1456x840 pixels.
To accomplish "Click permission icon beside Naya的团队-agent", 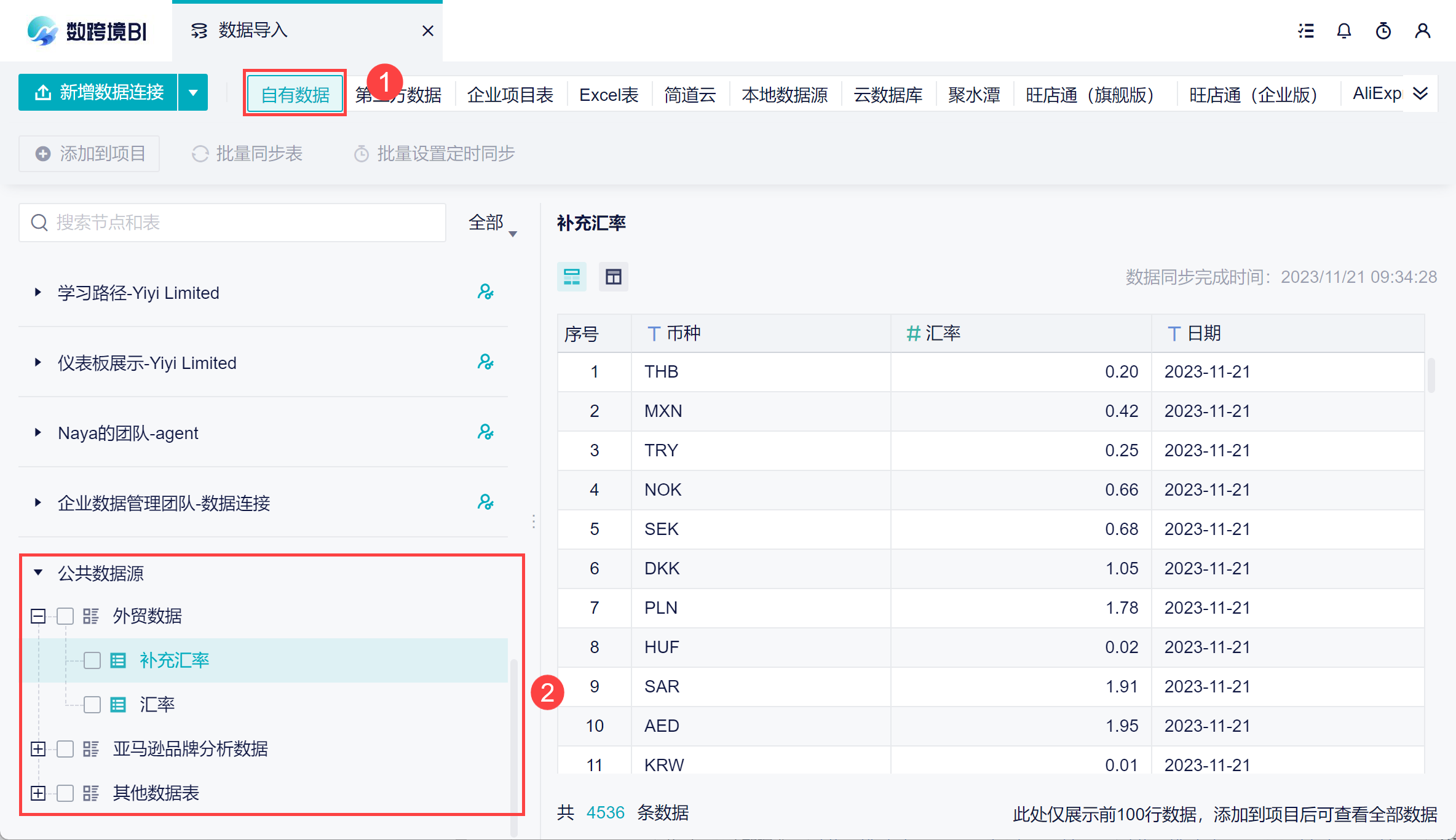I will pos(486,432).
